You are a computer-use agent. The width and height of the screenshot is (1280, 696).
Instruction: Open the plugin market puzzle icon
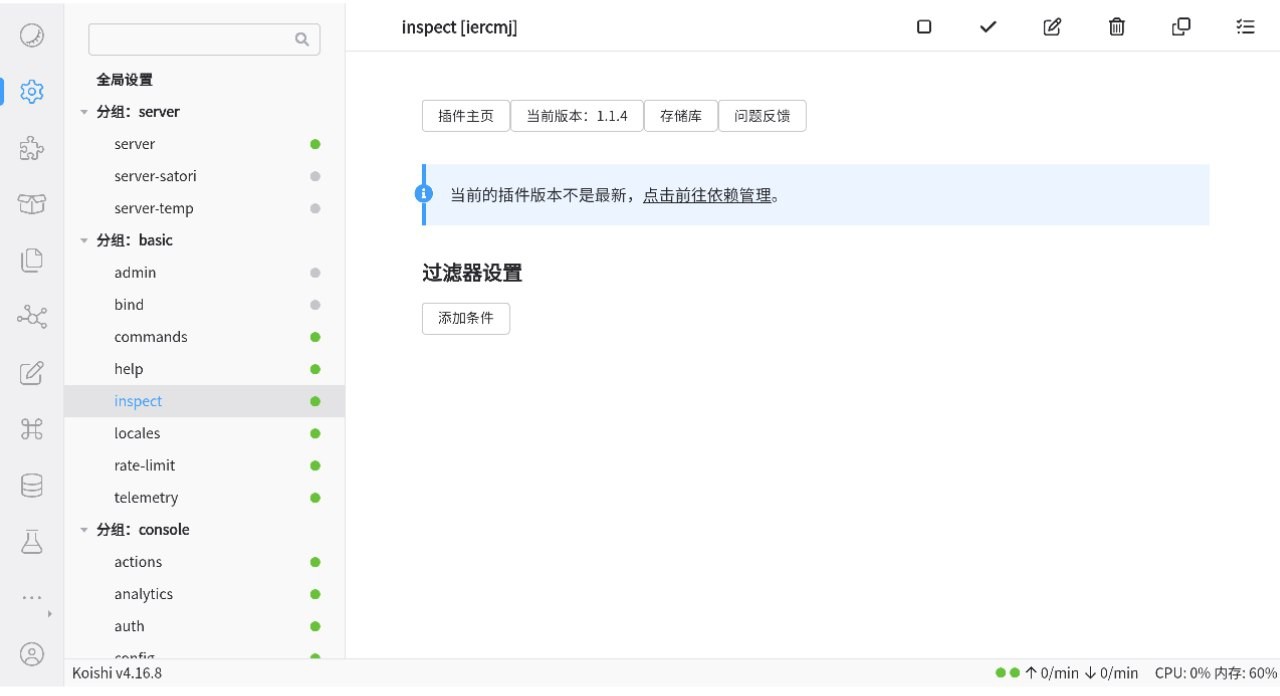pyautogui.click(x=32, y=148)
